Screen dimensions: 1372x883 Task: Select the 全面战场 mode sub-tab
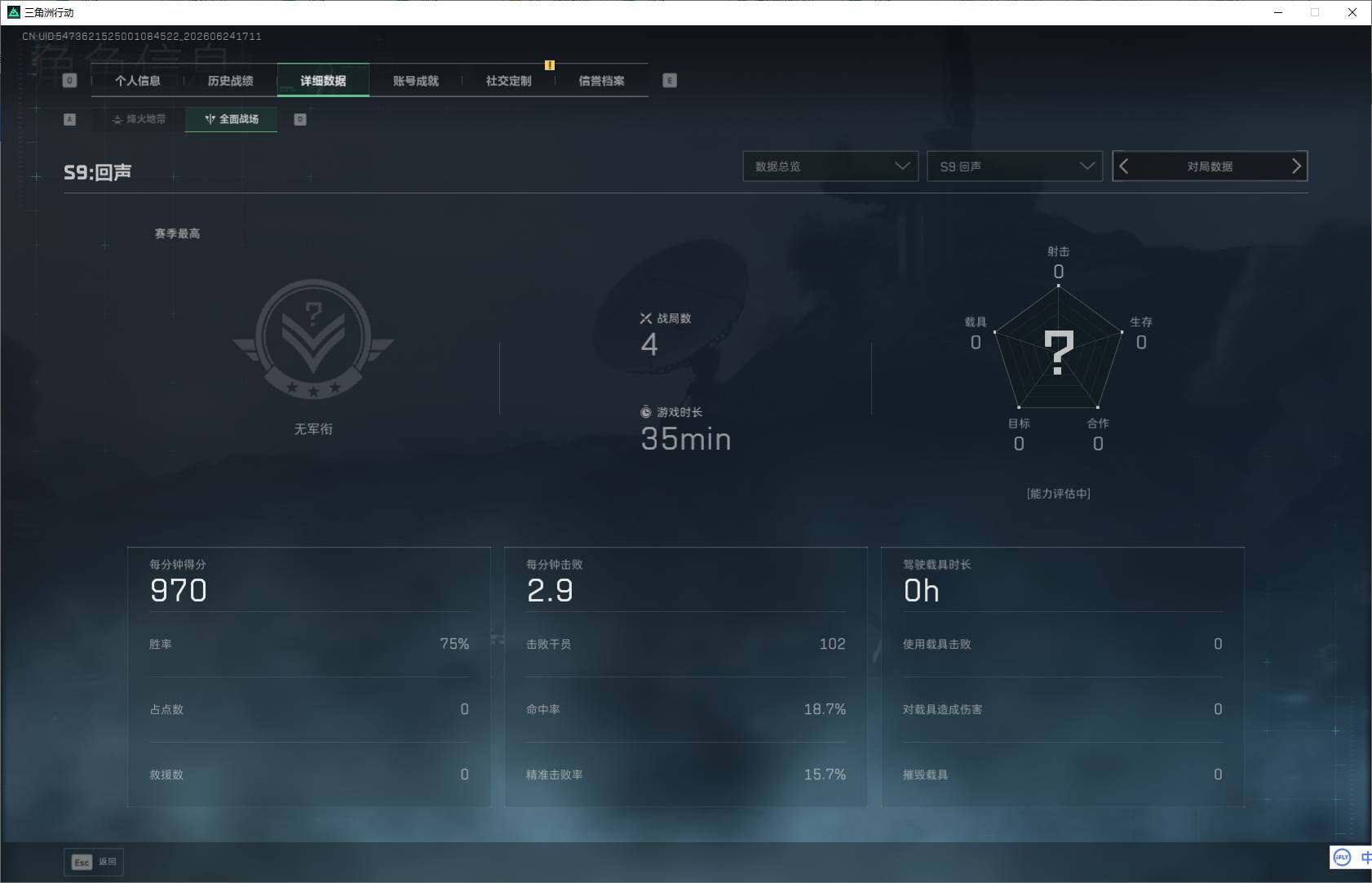pyautogui.click(x=232, y=119)
